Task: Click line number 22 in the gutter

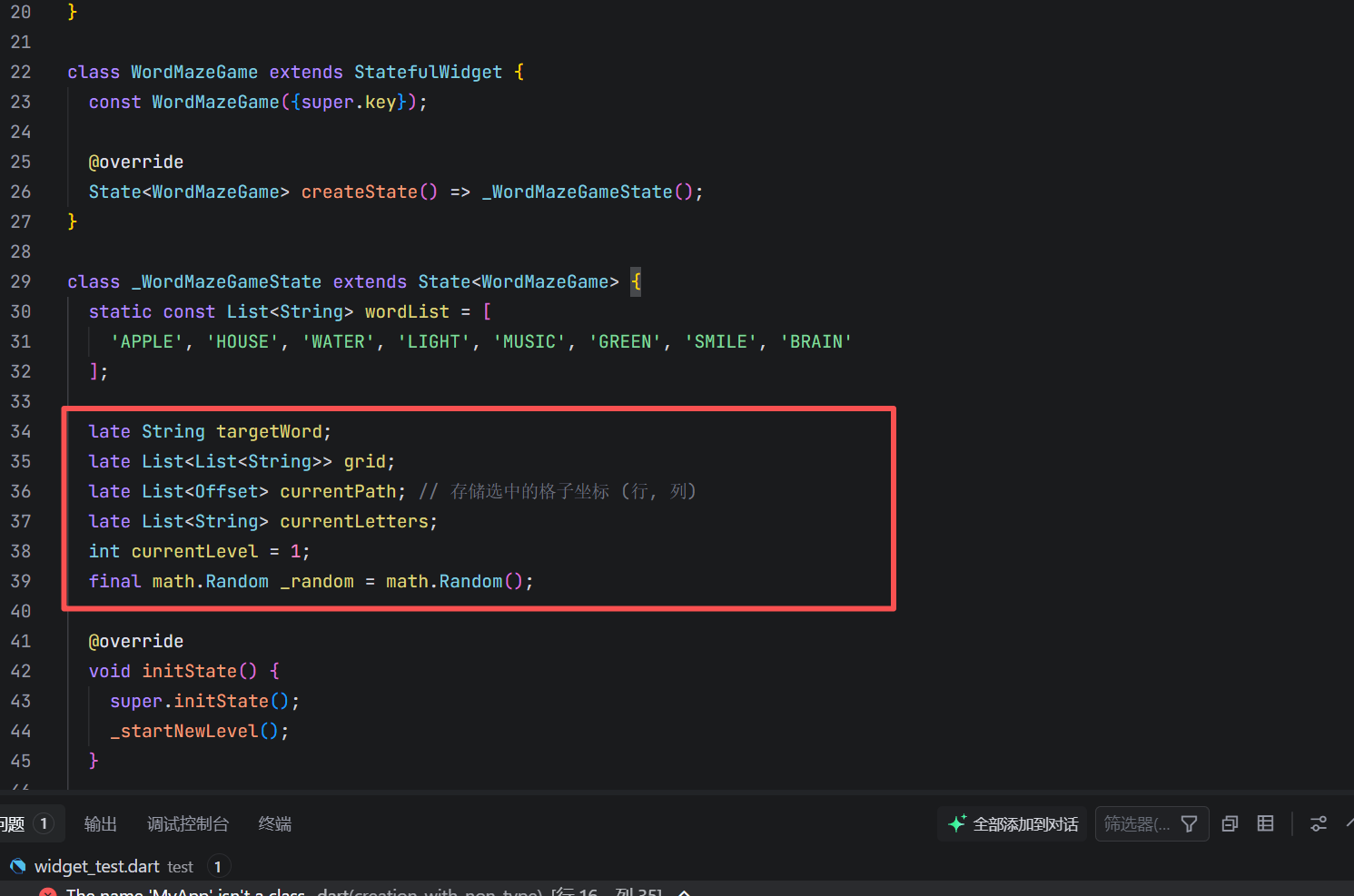Action: 21,72
